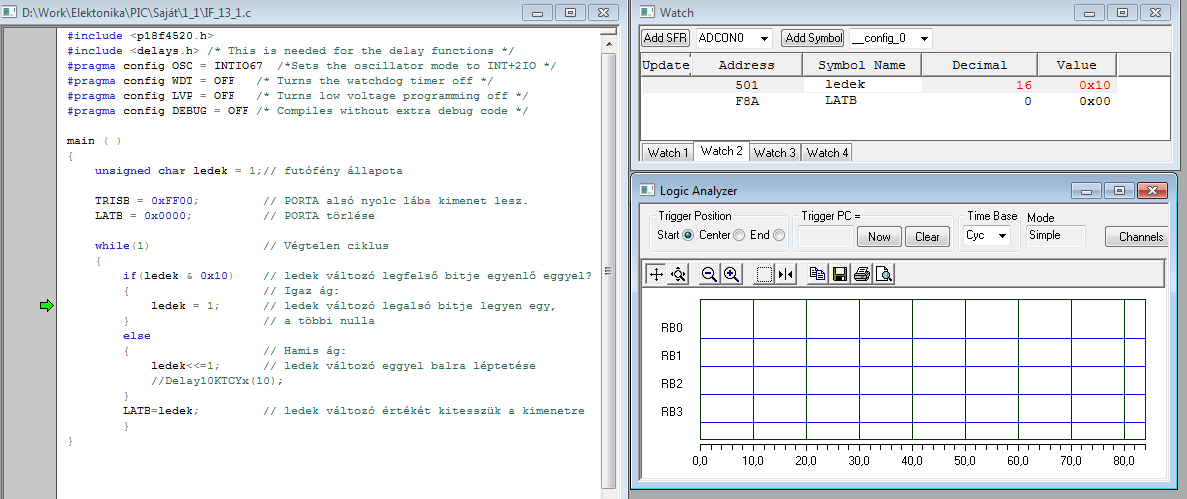Image resolution: width=1187 pixels, height=499 pixels.
Task: Click the Address column header
Action: pos(746,65)
